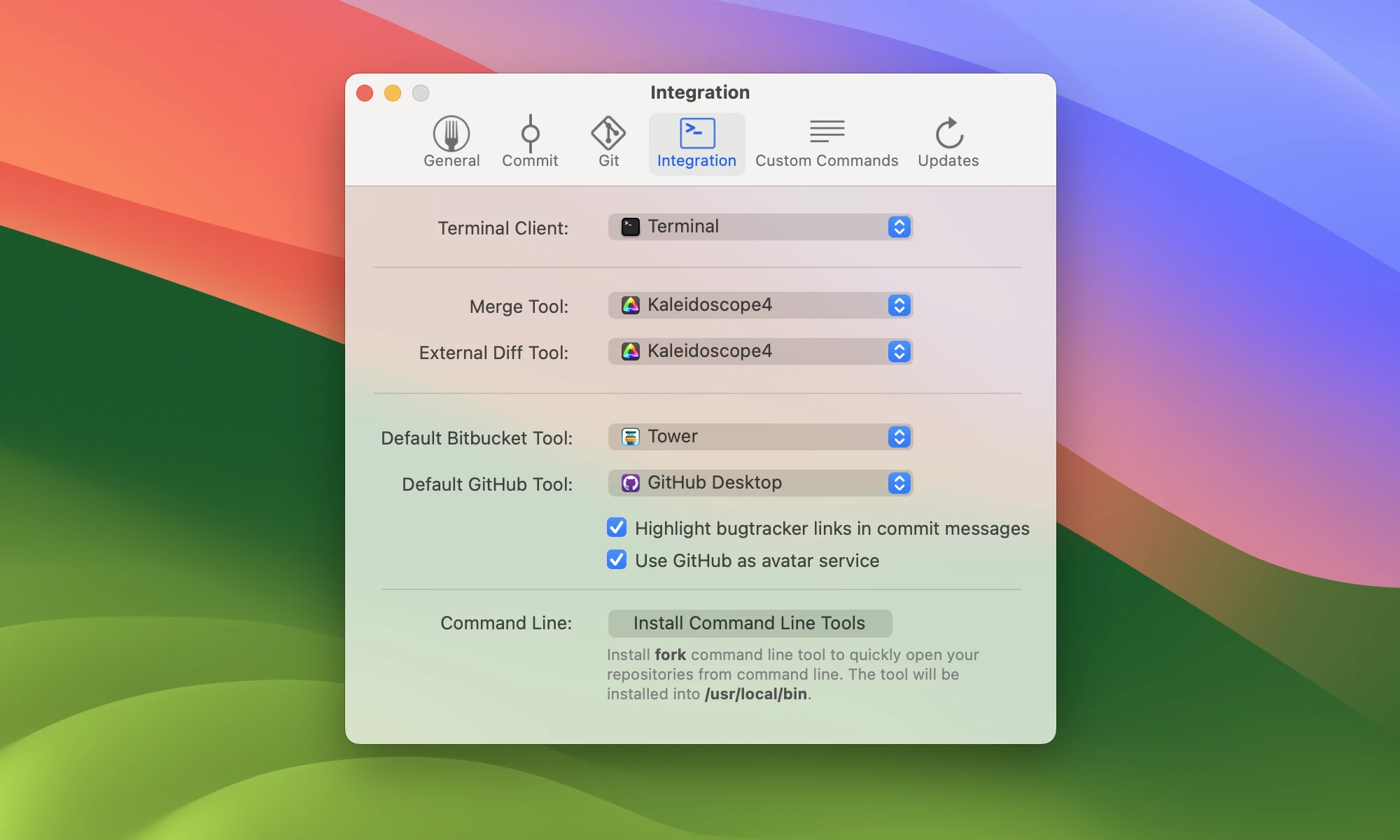Open the Commit preferences icon
The image size is (1400, 840).
pyautogui.click(x=530, y=133)
